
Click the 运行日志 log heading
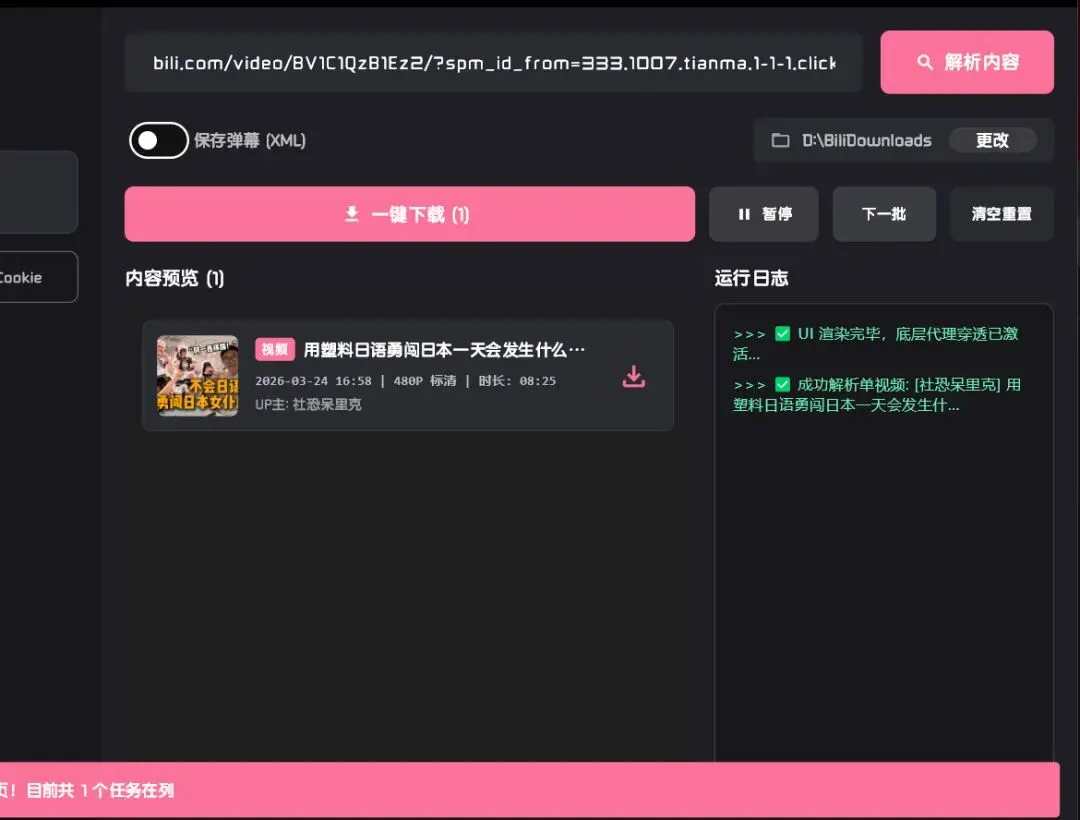(751, 278)
